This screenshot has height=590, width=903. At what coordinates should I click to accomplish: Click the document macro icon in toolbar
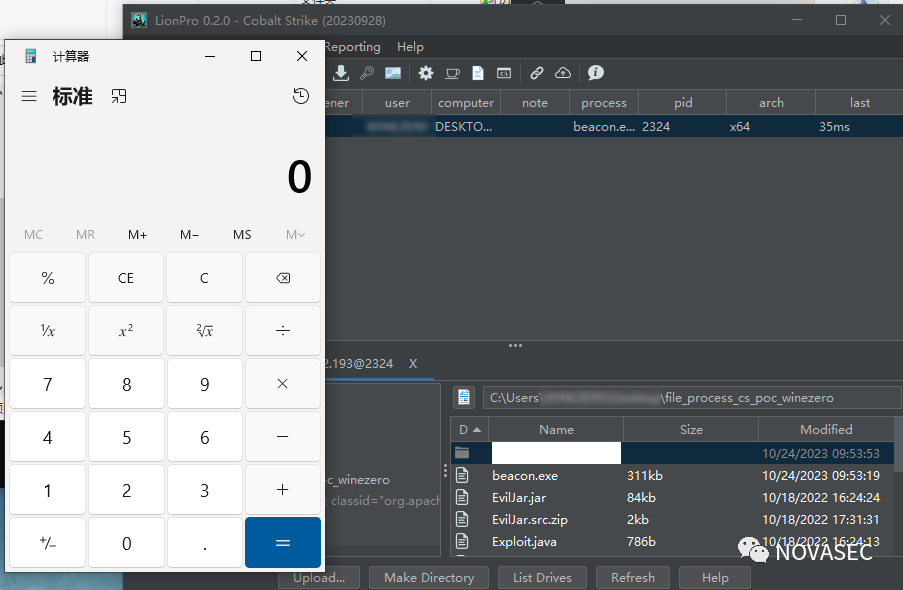tap(478, 73)
